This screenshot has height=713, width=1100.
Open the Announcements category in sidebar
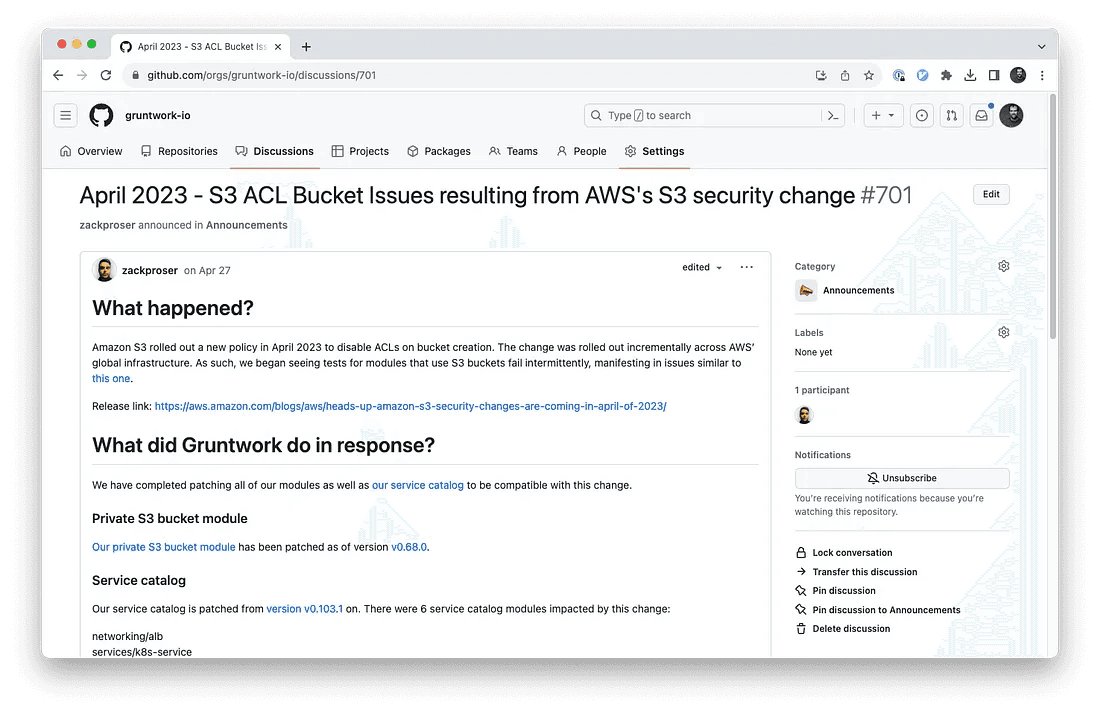(845, 290)
